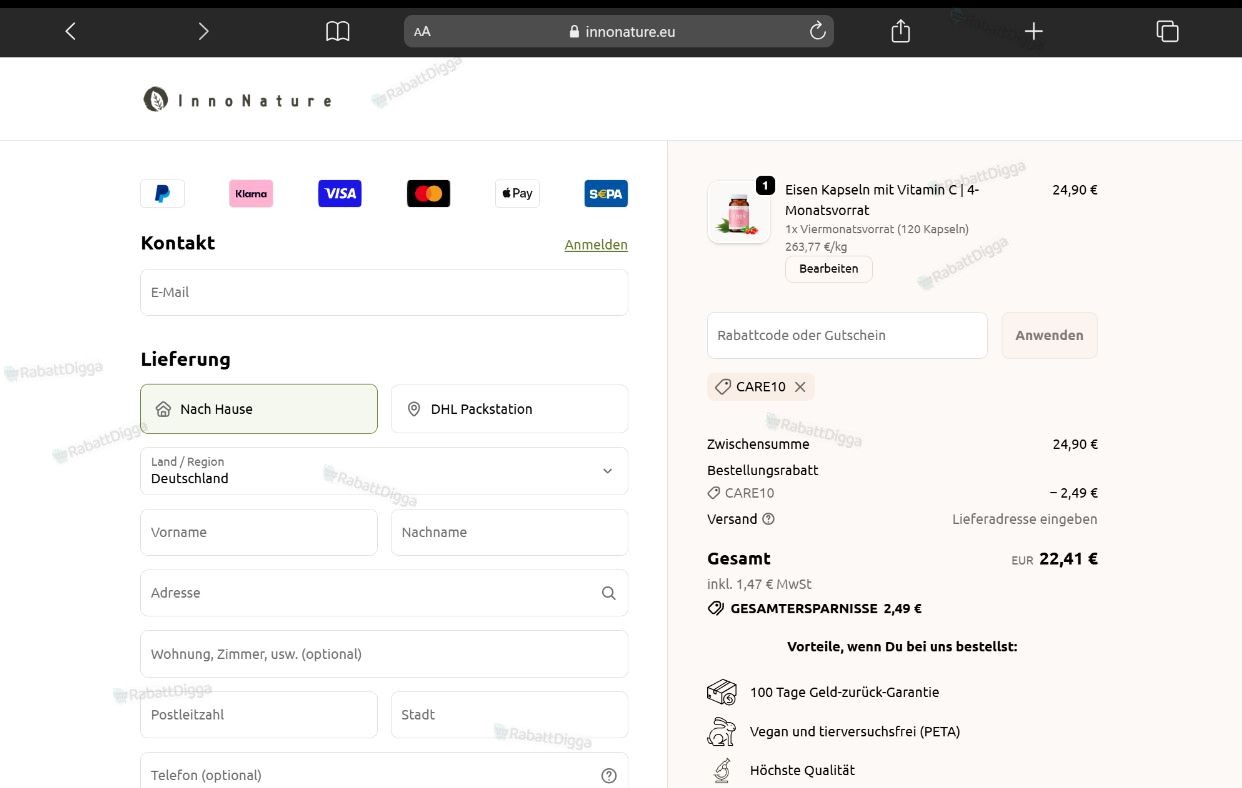This screenshot has height=788, width=1242.
Task: Tap the AA reader text-size control
Action: [x=422, y=31]
